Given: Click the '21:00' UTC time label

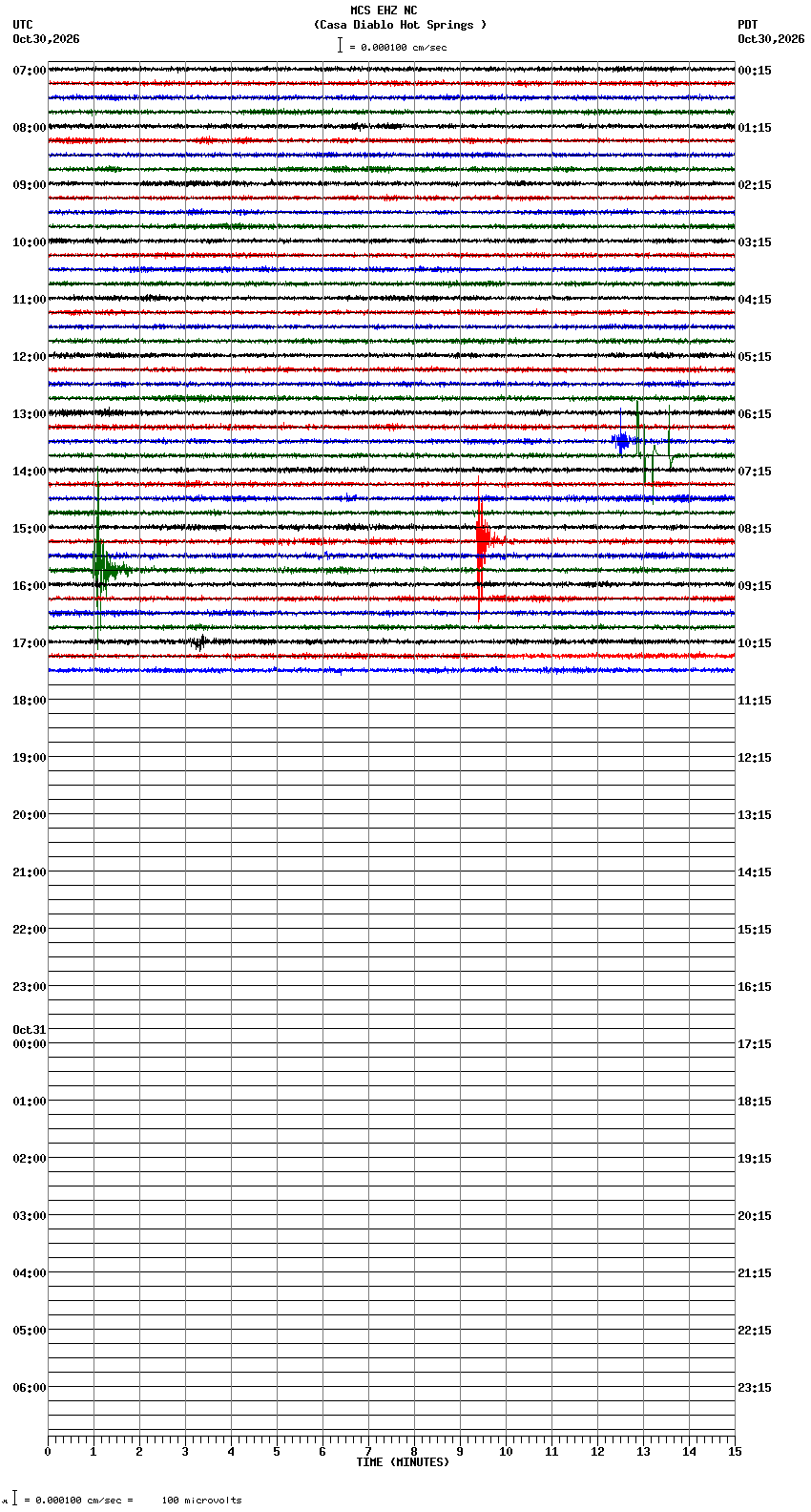Looking at the screenshot, I should tap(30, 872).
